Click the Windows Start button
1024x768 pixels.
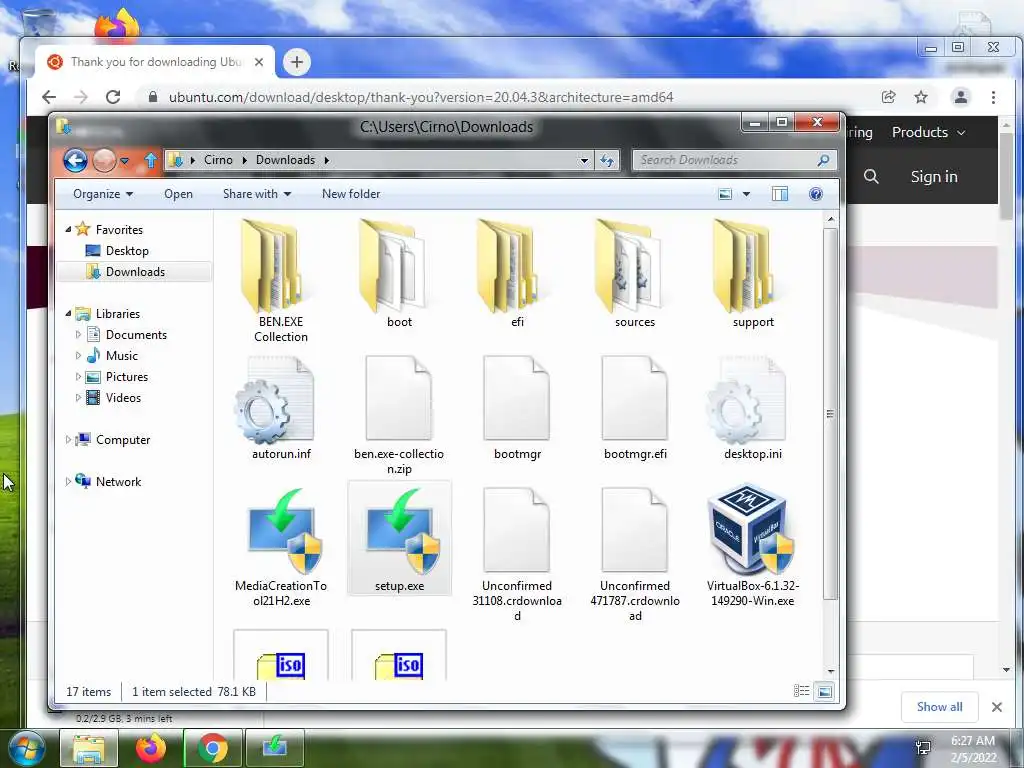(26, 748)
